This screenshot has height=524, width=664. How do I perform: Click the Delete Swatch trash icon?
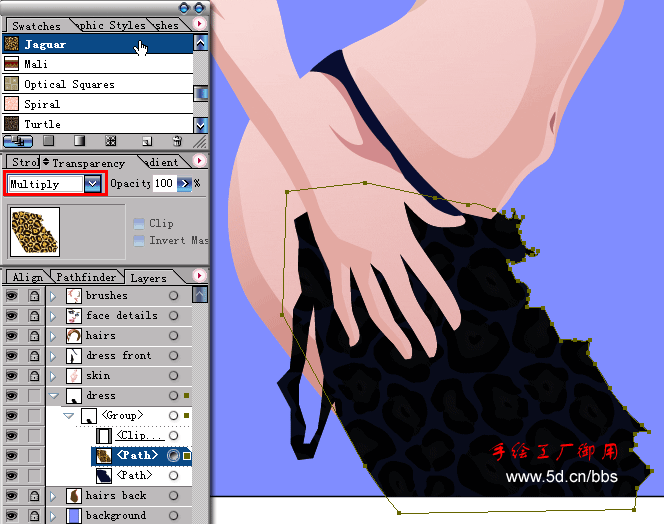[x=177, y=142]
